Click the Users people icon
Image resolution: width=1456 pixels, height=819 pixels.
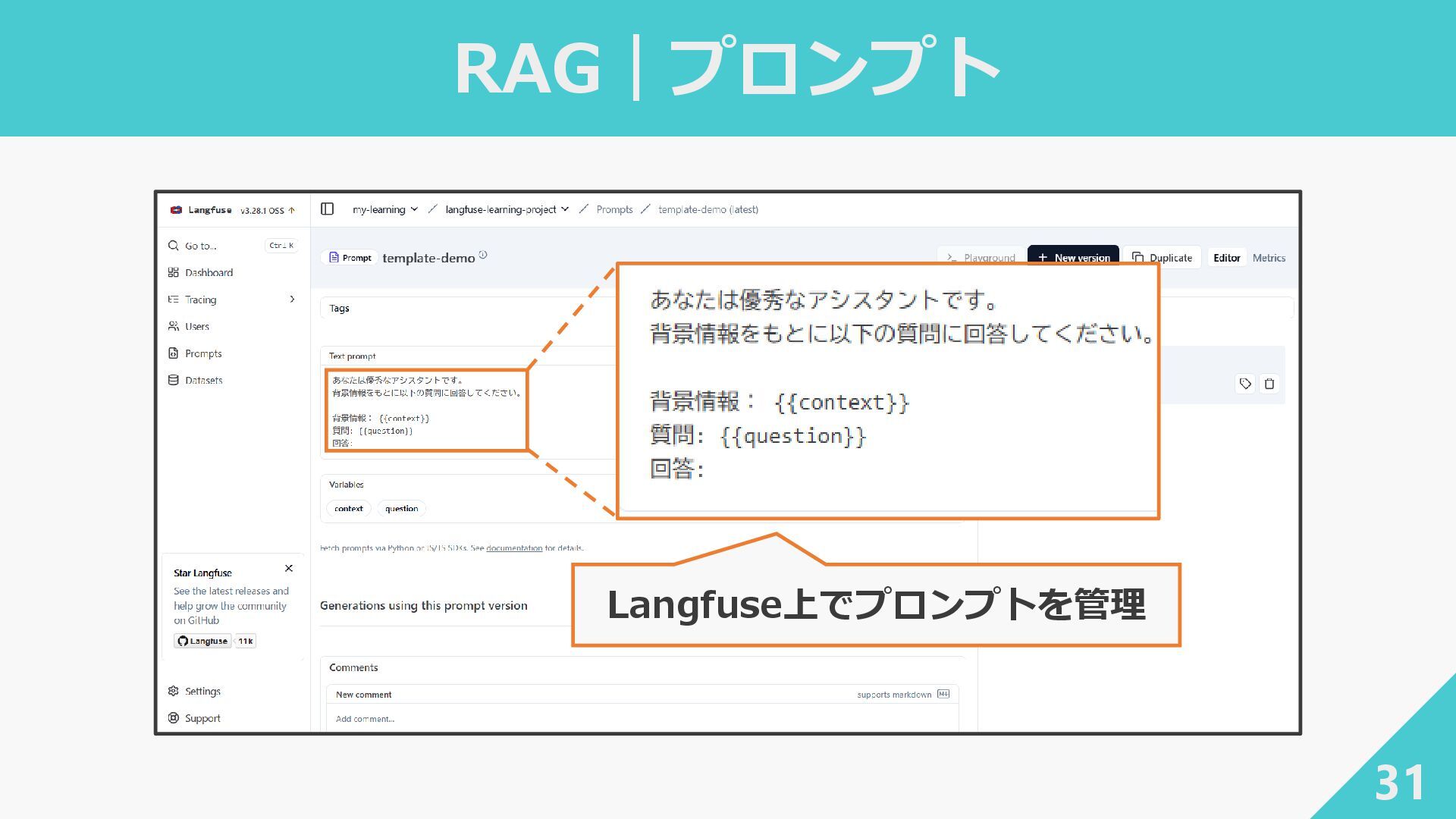pos(173,326)
